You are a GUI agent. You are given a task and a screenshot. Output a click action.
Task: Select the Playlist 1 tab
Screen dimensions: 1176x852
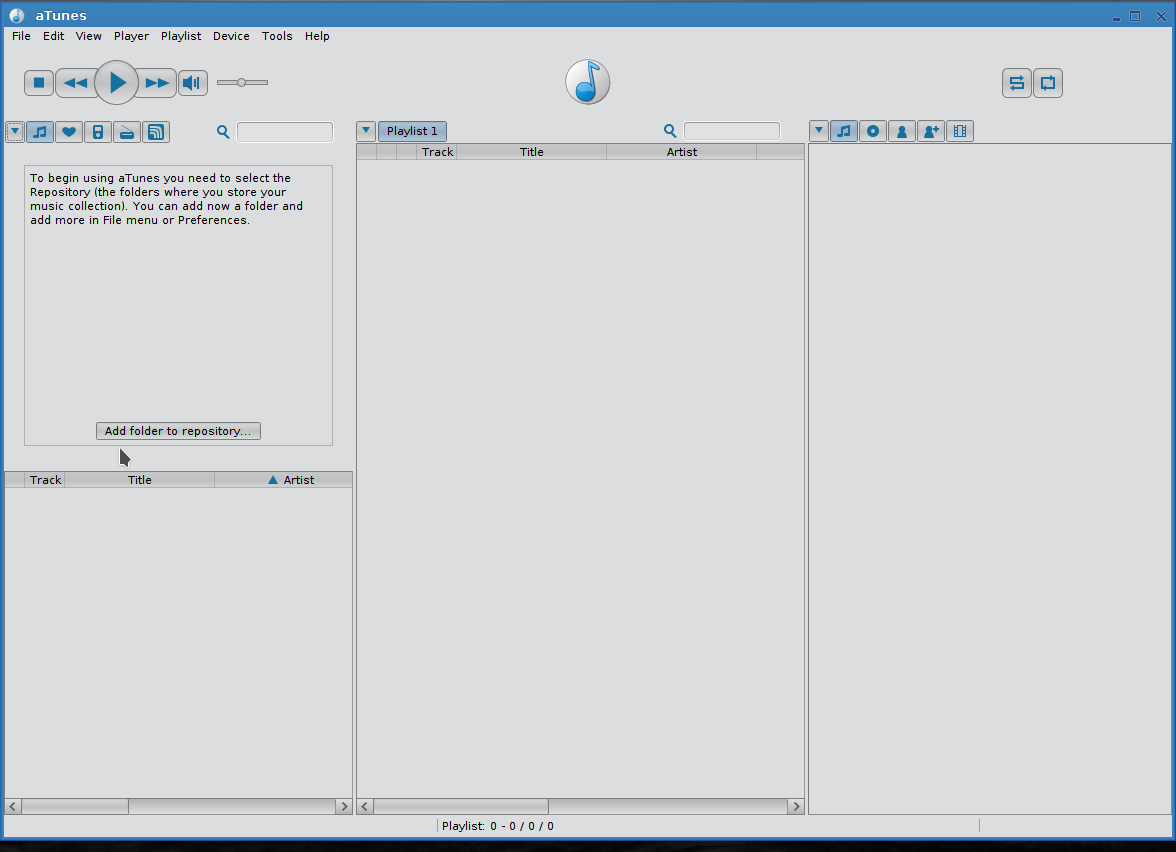(412, 131)
